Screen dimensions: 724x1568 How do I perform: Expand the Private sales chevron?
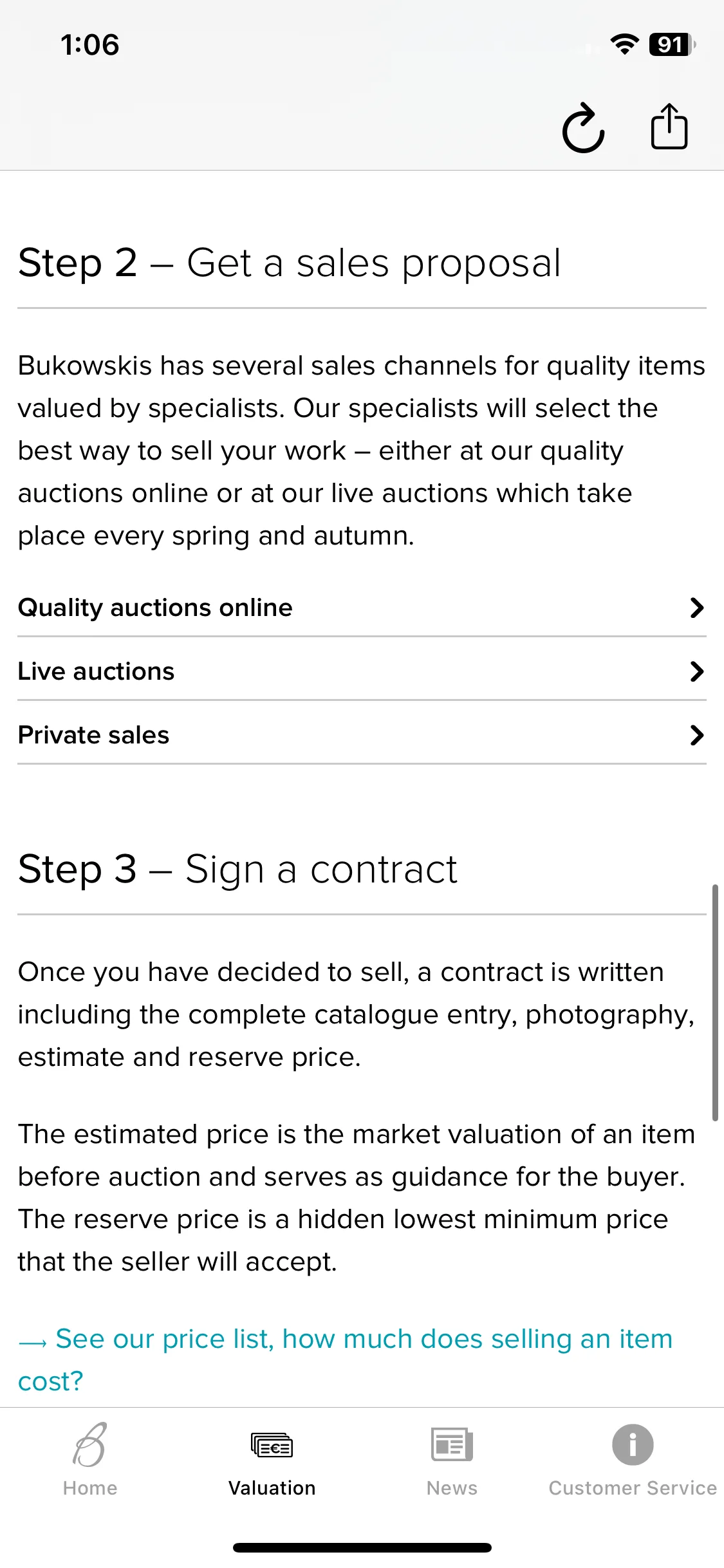[x=697, y=735]
